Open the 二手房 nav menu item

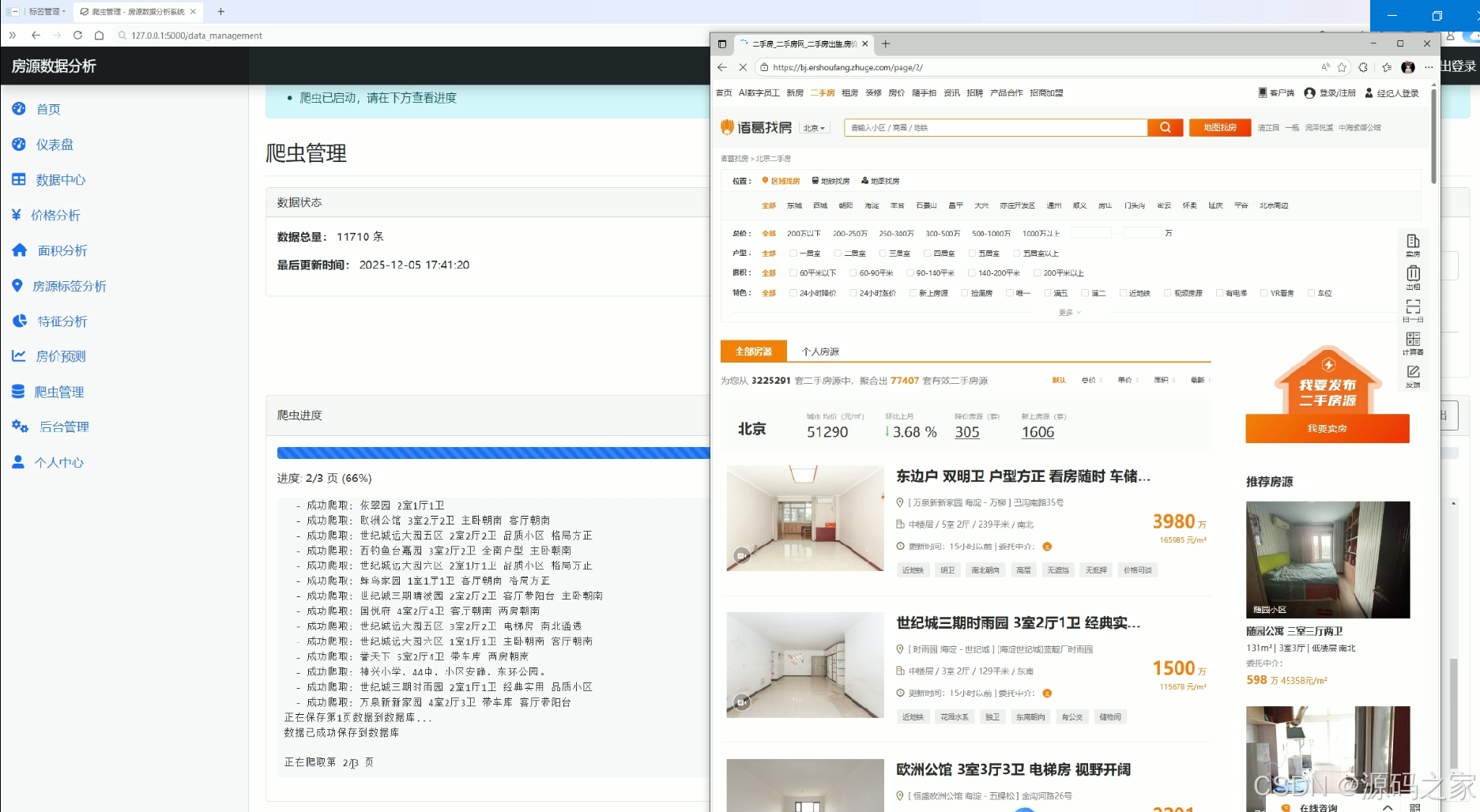(x=823, y=93)
